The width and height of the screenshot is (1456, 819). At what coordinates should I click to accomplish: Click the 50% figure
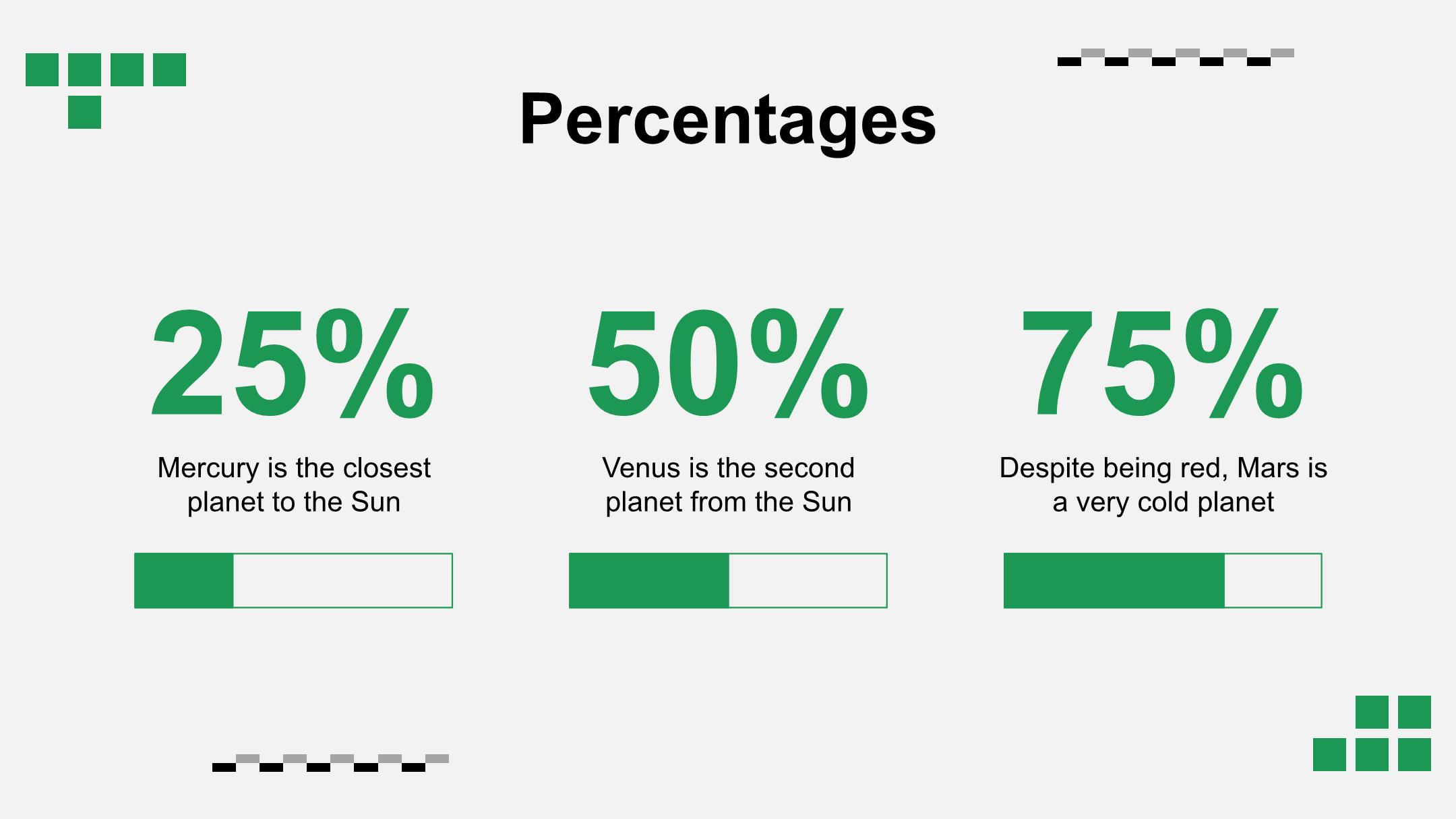pyautogui.click(x=728, y=364)
